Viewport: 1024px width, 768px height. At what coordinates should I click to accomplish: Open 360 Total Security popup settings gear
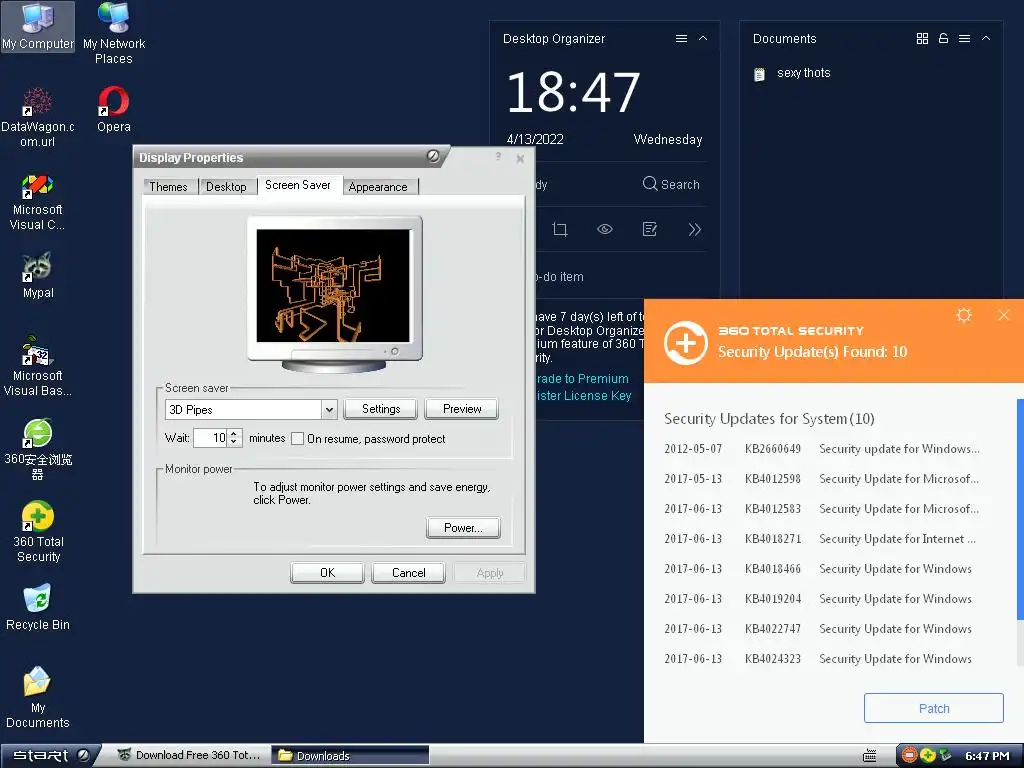coord(964,315)
